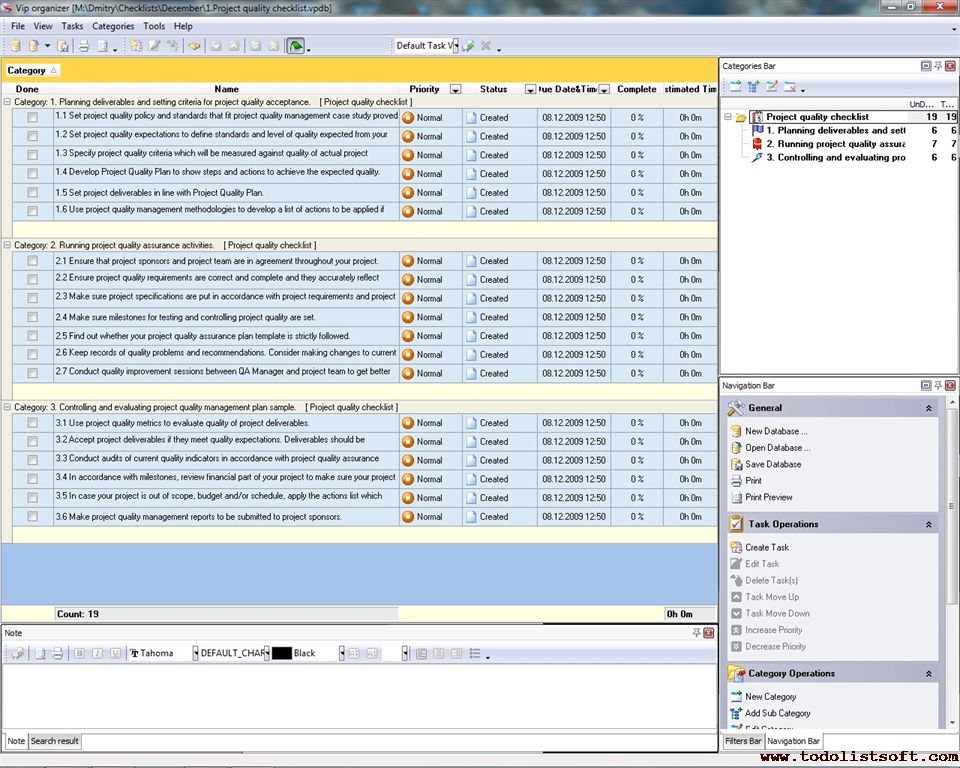This screenshot has width=960, height=768.
Task: Collapse Category 3 Controlling and evaluating group
Action: [x=7, y=407]
